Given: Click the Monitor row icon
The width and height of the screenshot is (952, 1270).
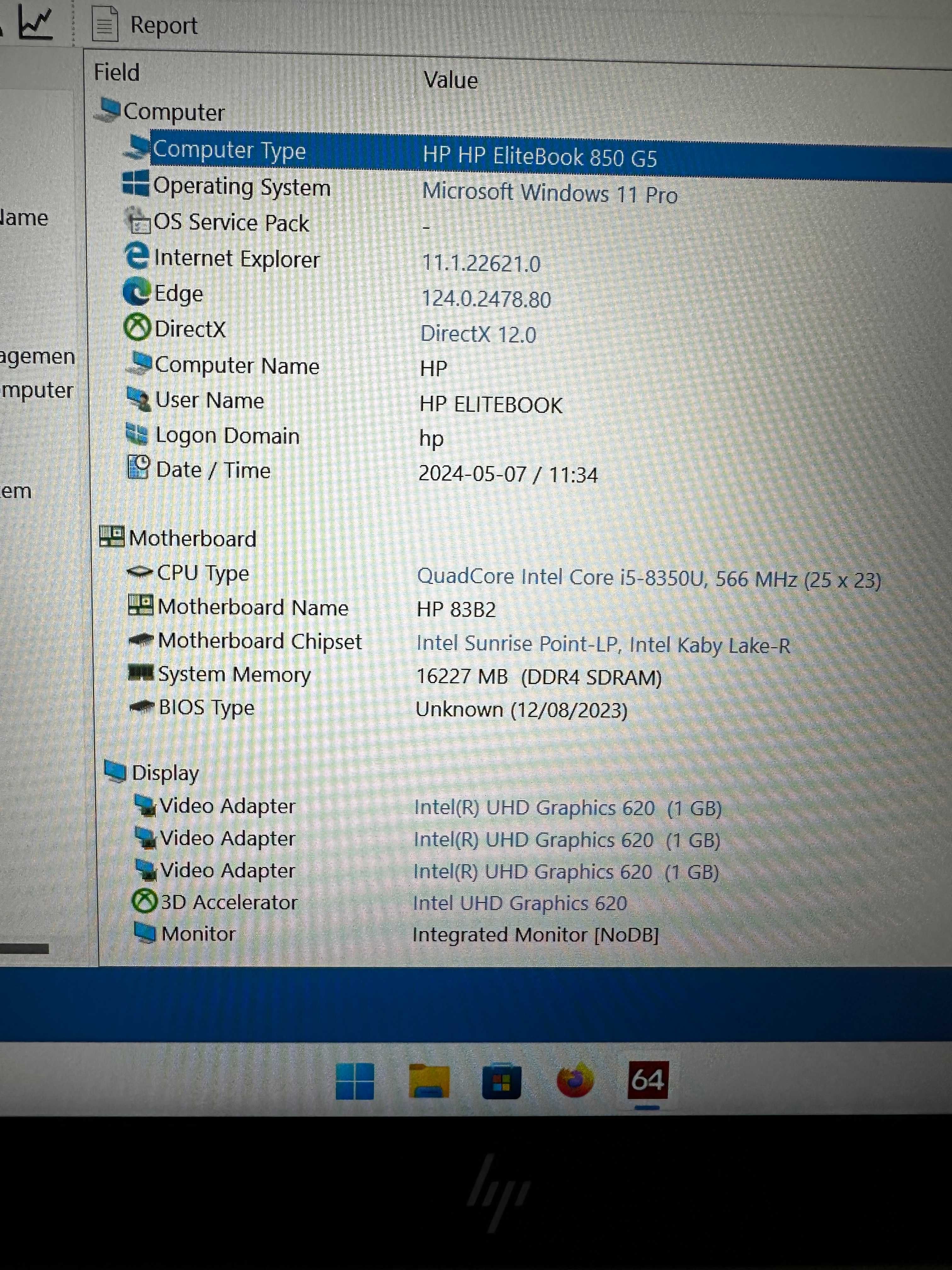Looking at the screenshot, I should point(145,932).
